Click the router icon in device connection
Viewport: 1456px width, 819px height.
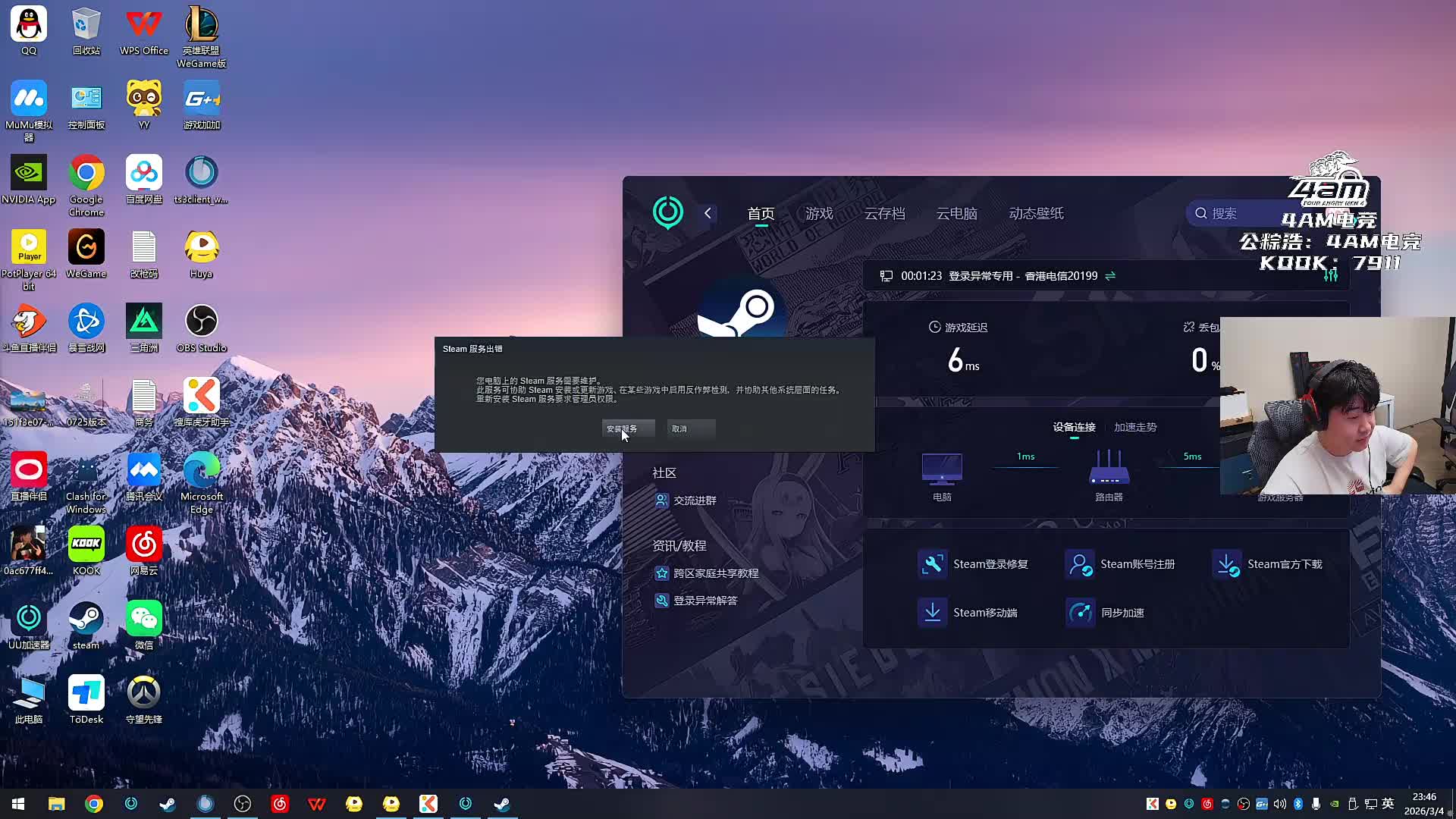click(x=1109, y=468)
